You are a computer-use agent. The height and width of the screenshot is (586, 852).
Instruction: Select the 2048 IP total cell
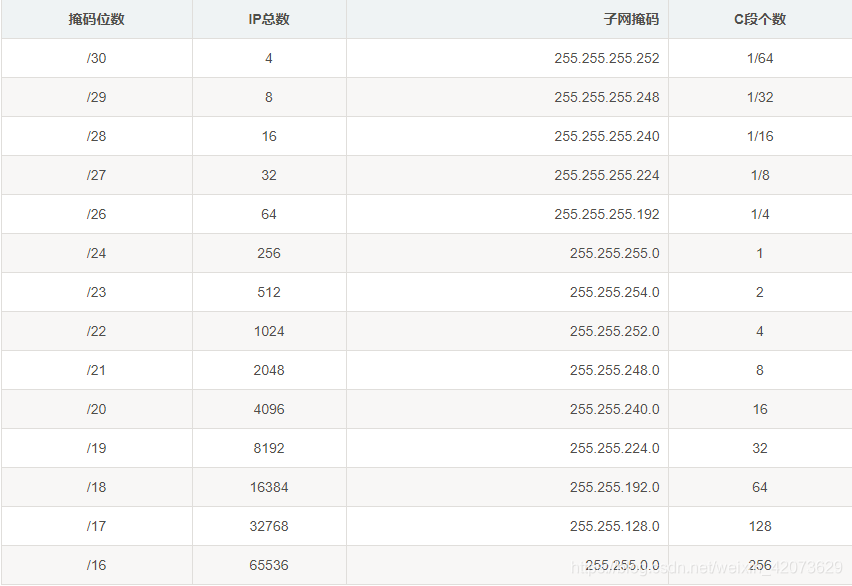pos(269,370)
